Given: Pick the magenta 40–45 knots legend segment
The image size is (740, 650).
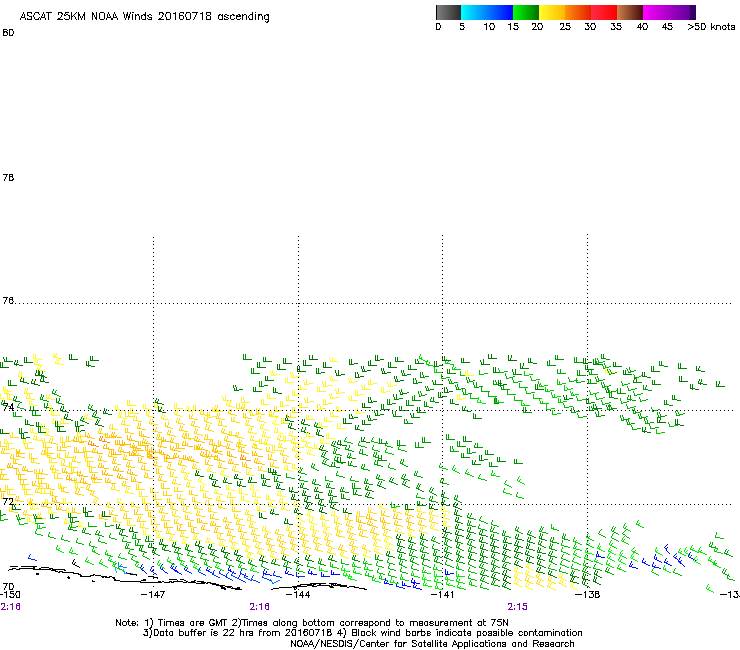Looking at the screenshot, I should 656,12.
